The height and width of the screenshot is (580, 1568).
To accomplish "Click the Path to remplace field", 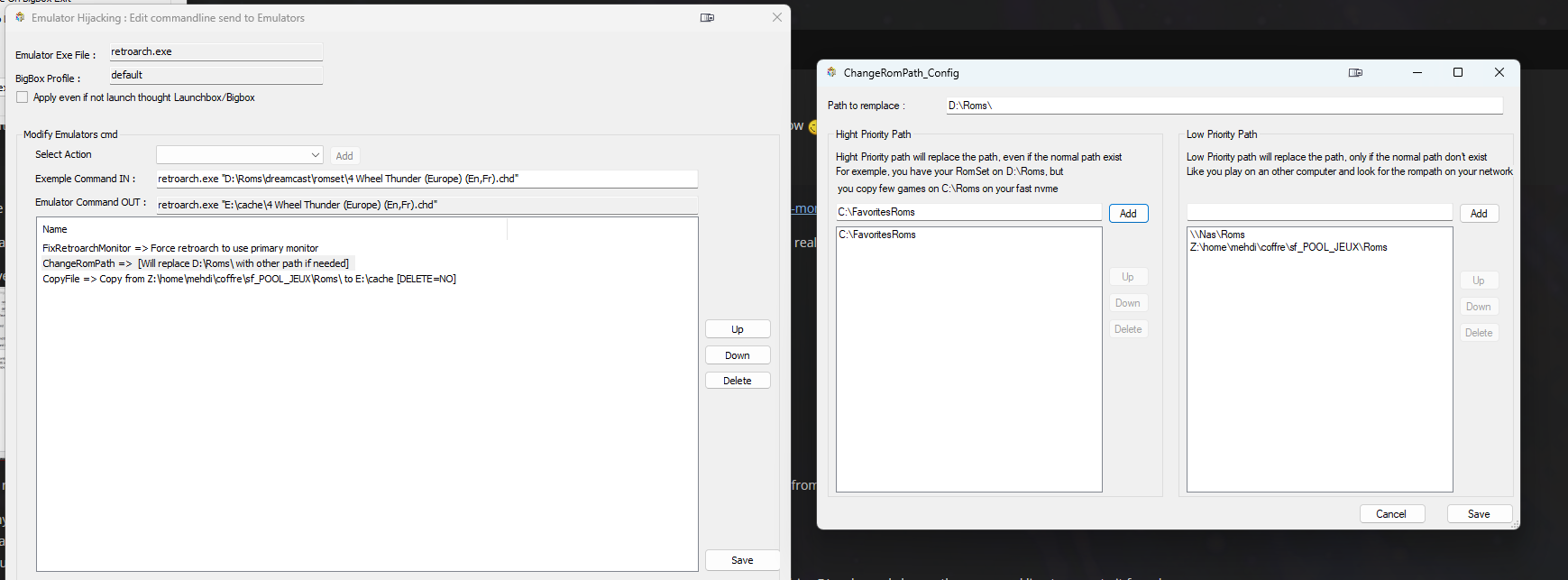I will tap(1224, 106).
